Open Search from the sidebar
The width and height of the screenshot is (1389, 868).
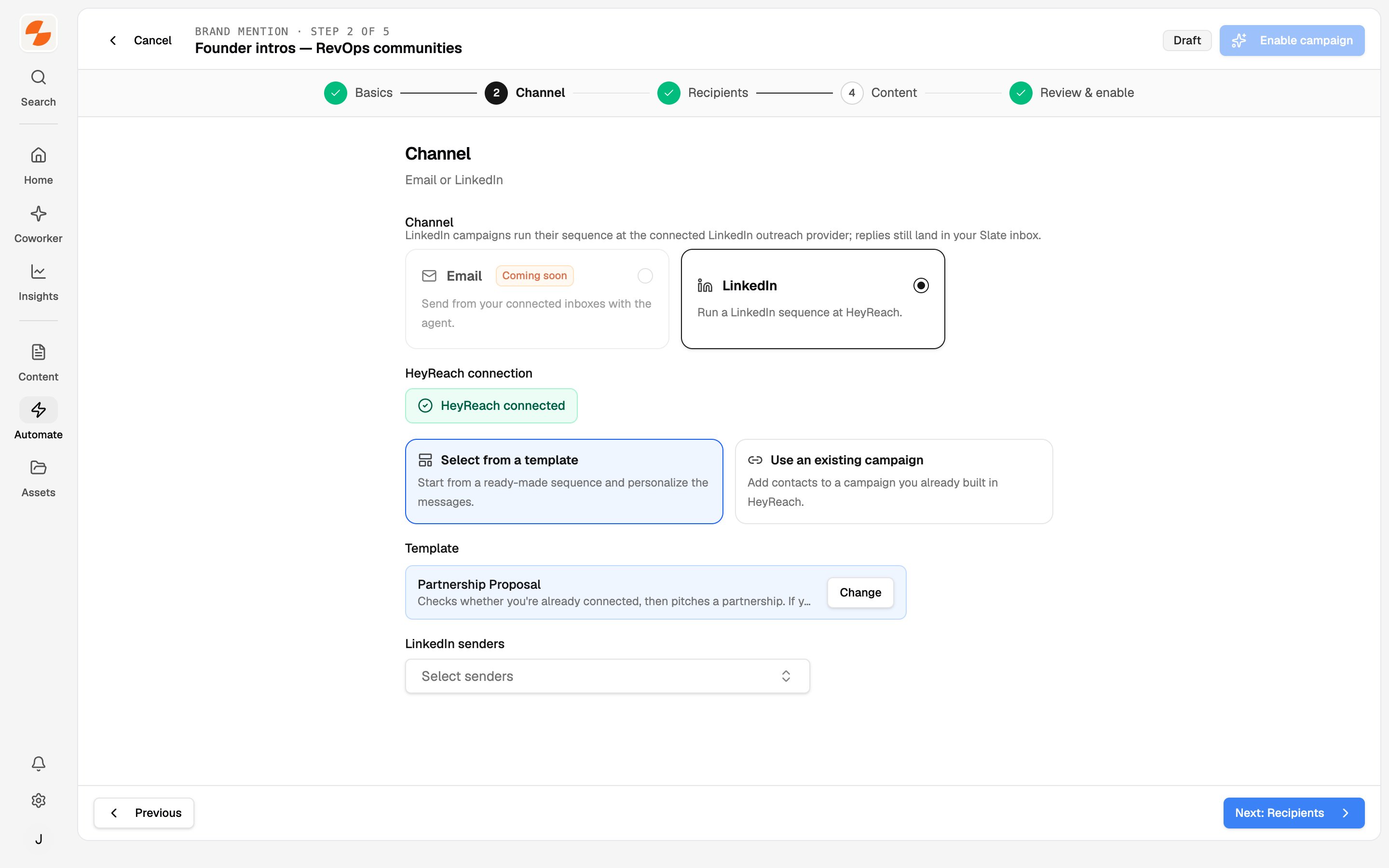click(39, 88)
